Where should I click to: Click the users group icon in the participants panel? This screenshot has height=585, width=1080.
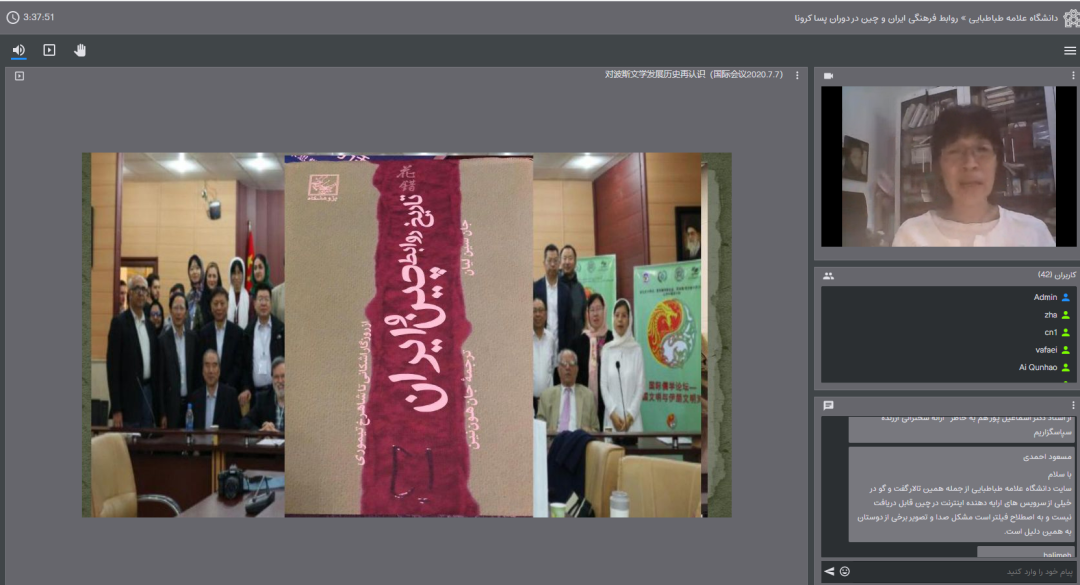tap(828, 275)
